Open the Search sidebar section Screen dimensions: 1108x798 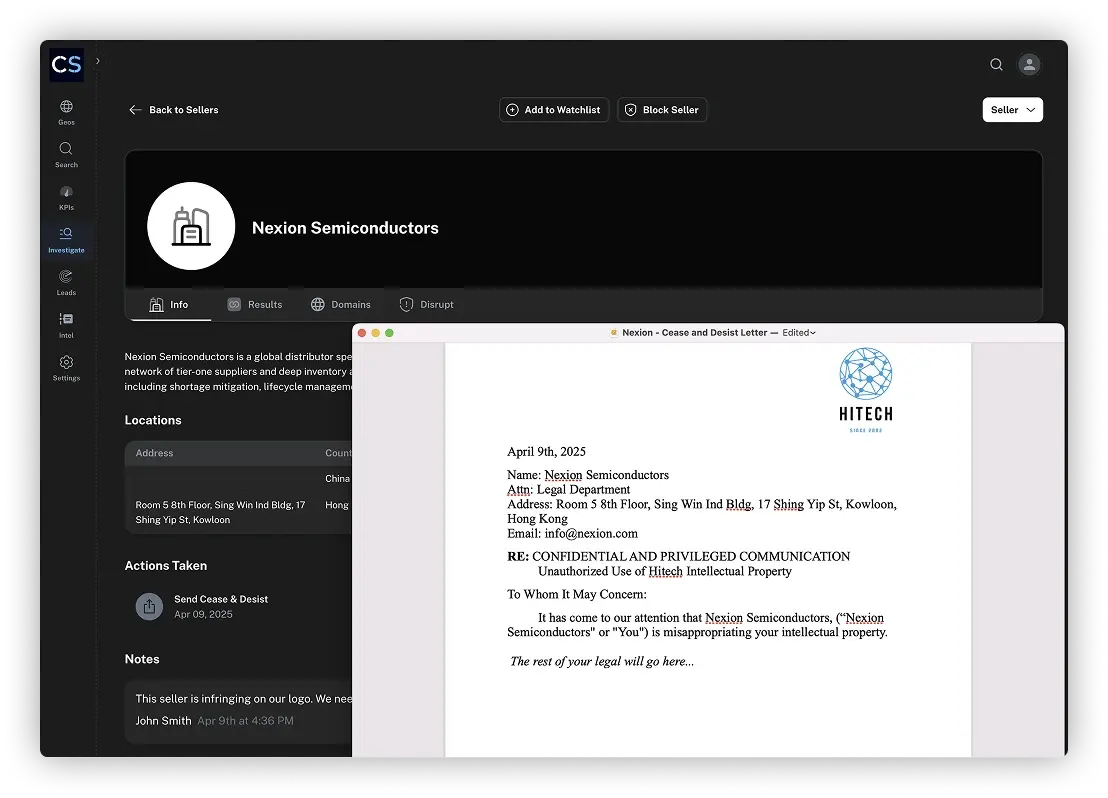[66, 155]
